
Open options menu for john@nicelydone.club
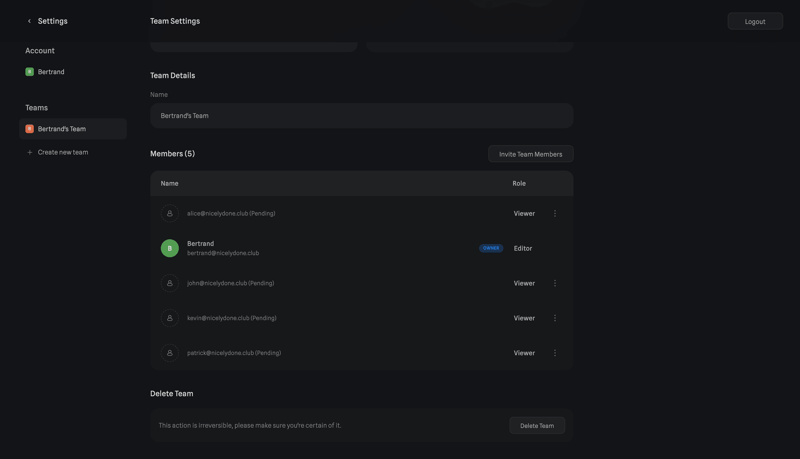click(x=555, y=284)
